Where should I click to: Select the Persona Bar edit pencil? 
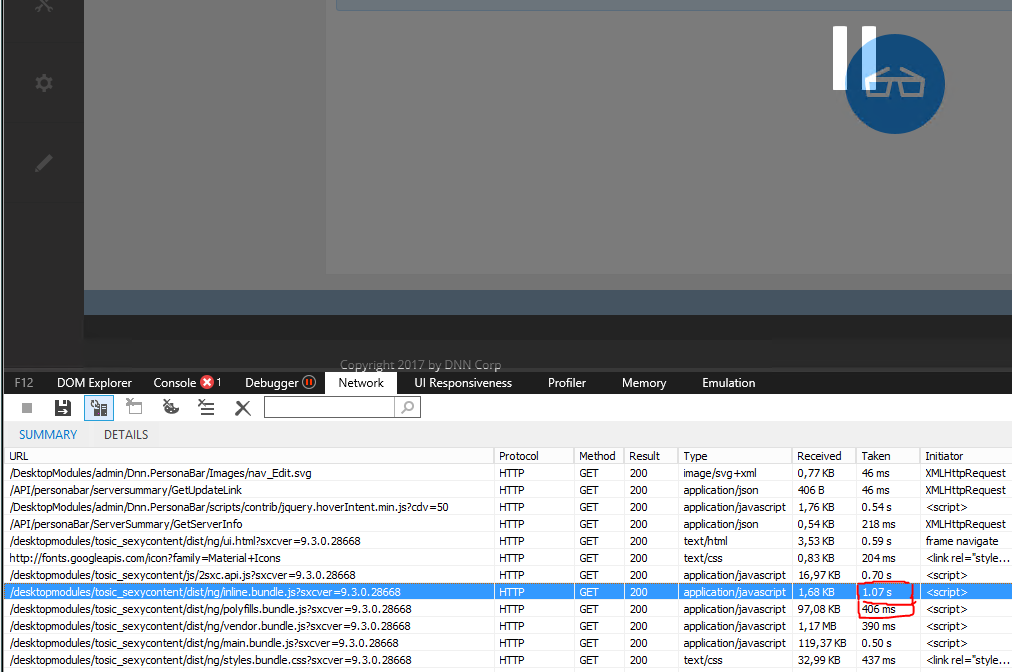click(43, 163)
